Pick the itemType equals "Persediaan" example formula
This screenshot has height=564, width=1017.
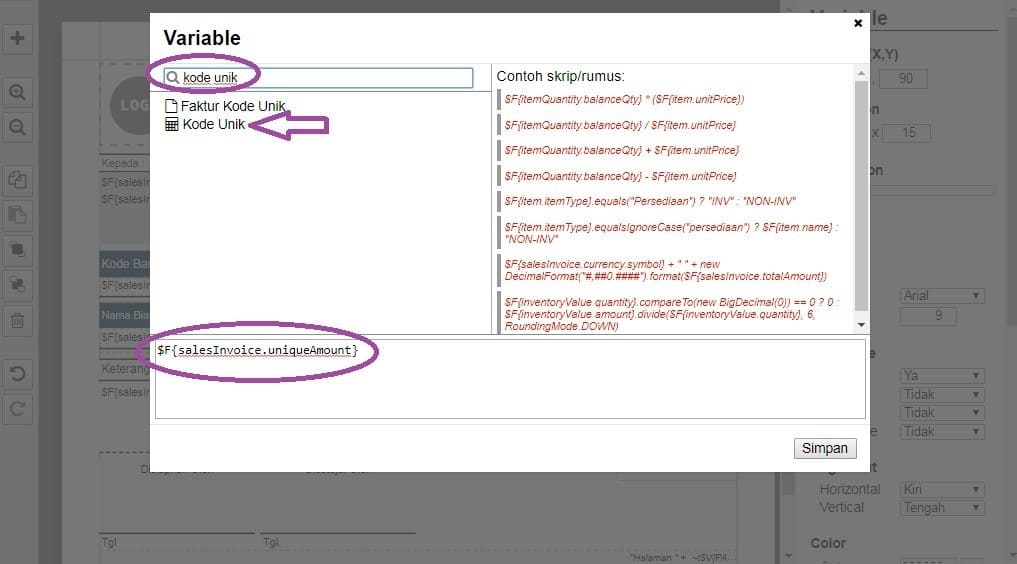(x=650, y=201)
